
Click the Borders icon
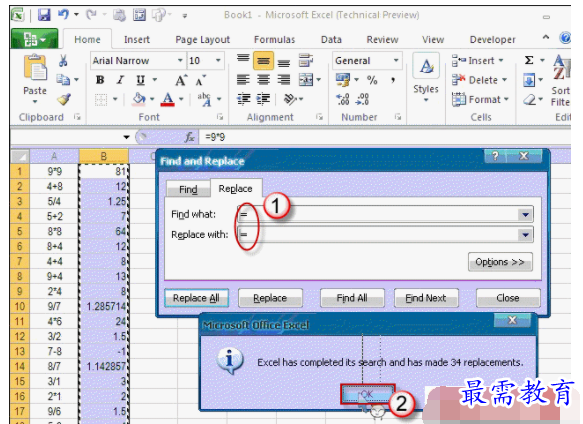pyautogui.click(x=101, y=100)
